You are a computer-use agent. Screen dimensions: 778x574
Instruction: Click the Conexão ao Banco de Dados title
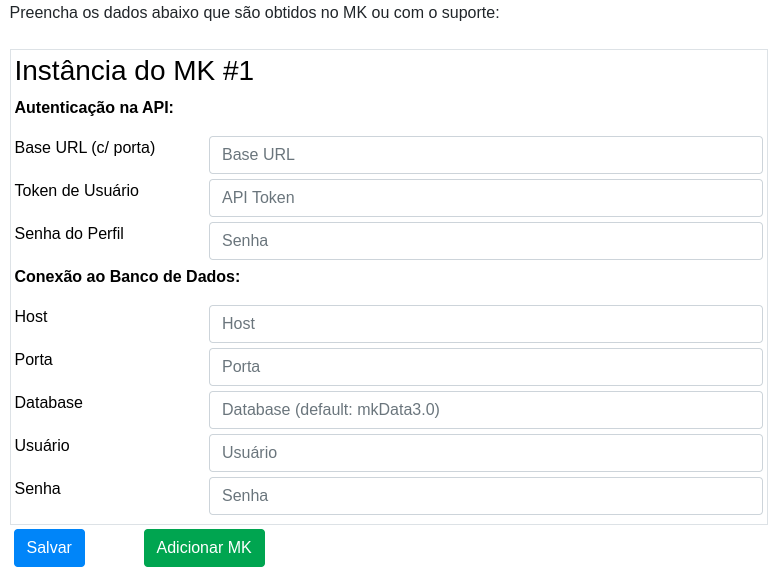127,276
